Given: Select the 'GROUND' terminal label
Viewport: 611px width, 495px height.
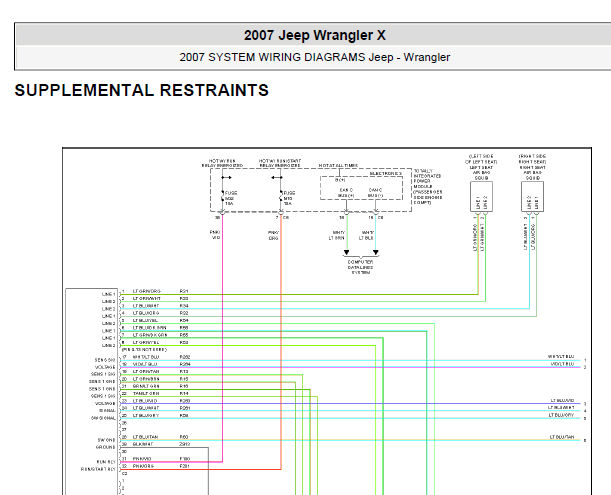Looking at the screenshot, I should pyautogui.click(x=106, y=447).
